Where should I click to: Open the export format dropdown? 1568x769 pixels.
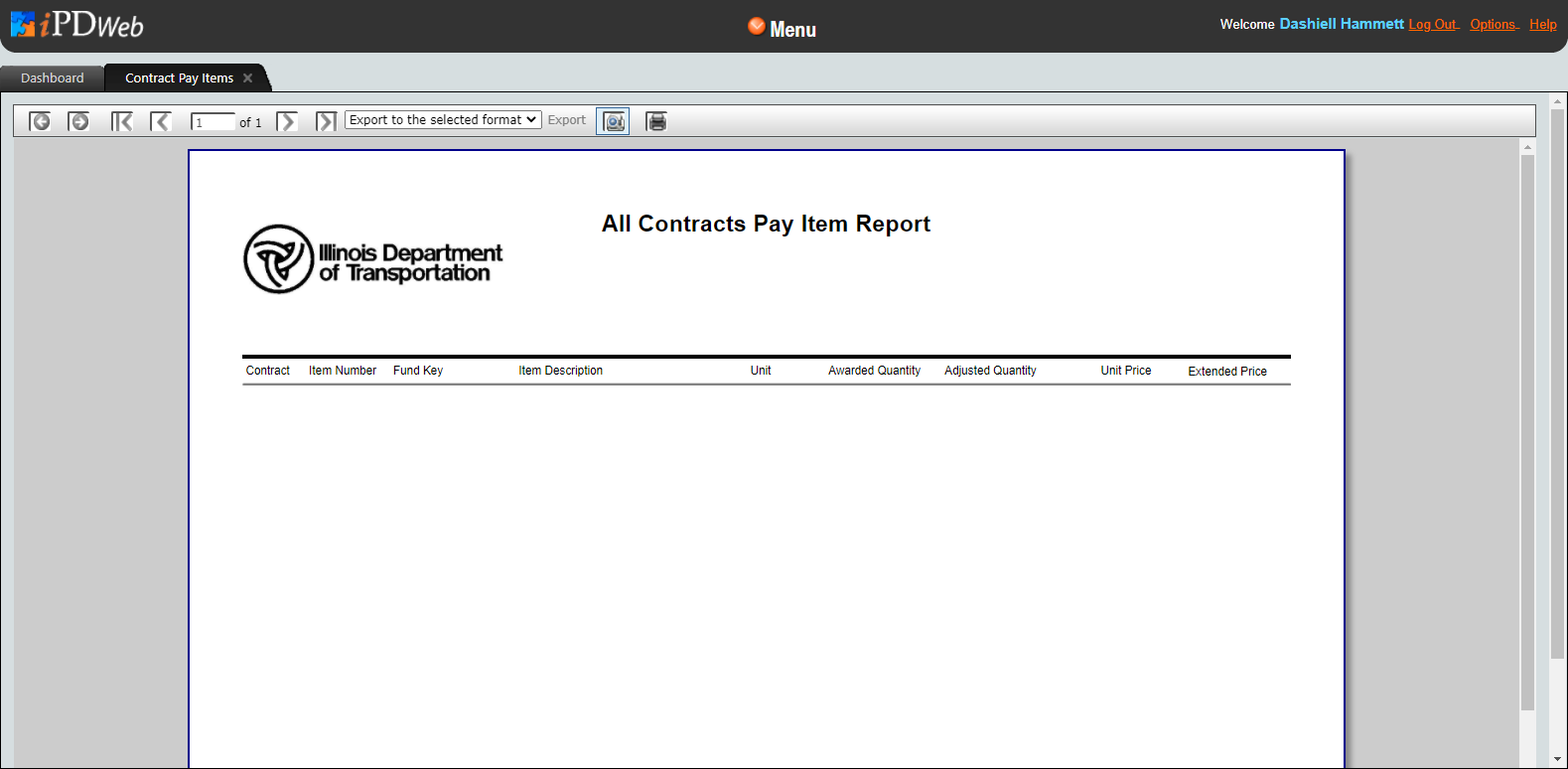click(x=443, y=120)
